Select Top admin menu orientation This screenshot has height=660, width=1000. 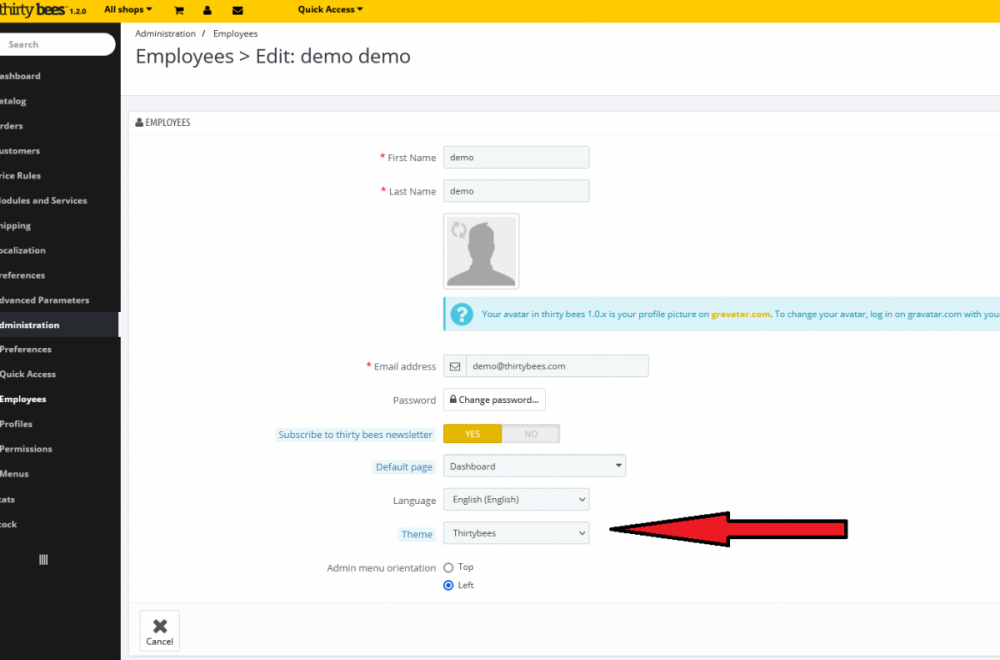(x=449, y=567)
